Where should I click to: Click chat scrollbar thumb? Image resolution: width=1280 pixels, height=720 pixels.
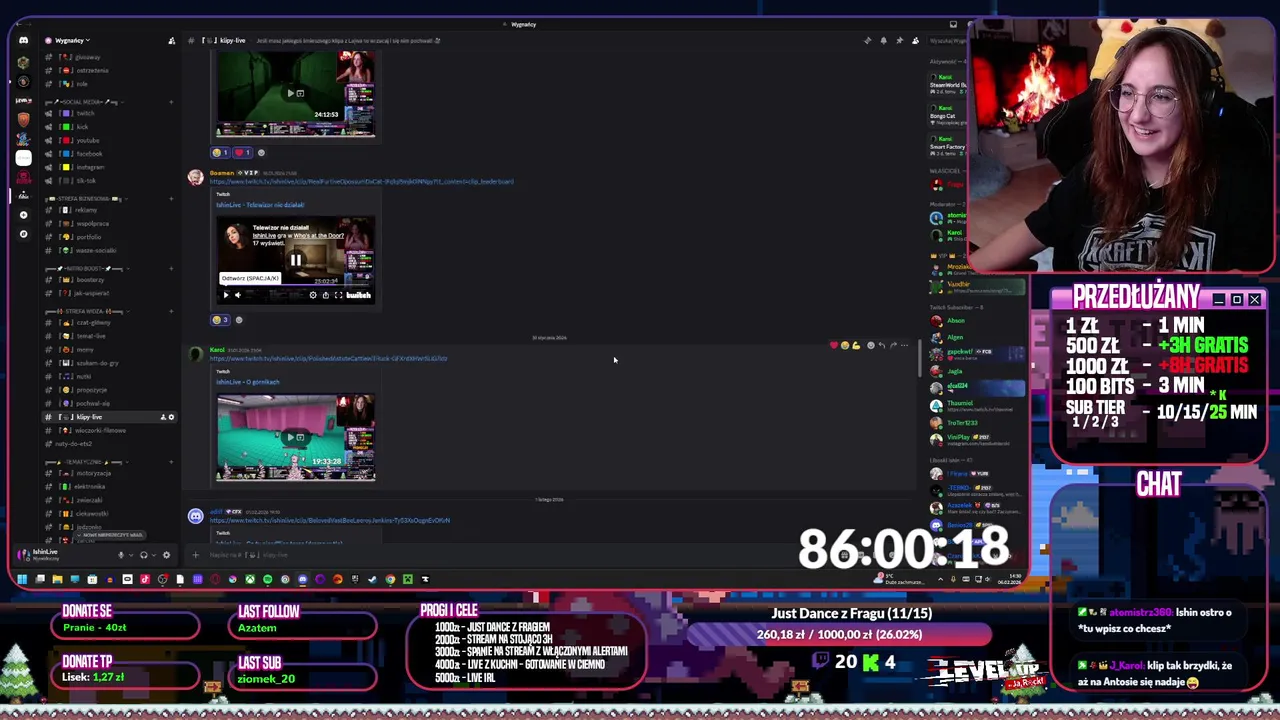click(x=919, y=358)
